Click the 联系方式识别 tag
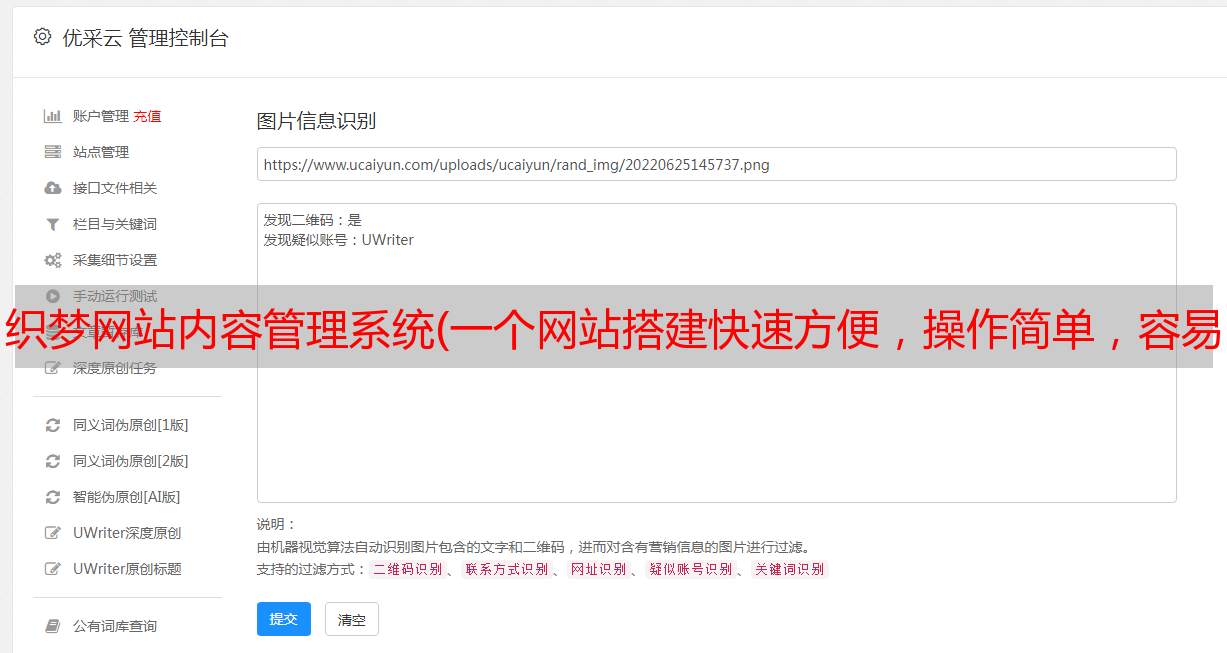Screen dimensions: 1227x653 (x=506, y=569)
